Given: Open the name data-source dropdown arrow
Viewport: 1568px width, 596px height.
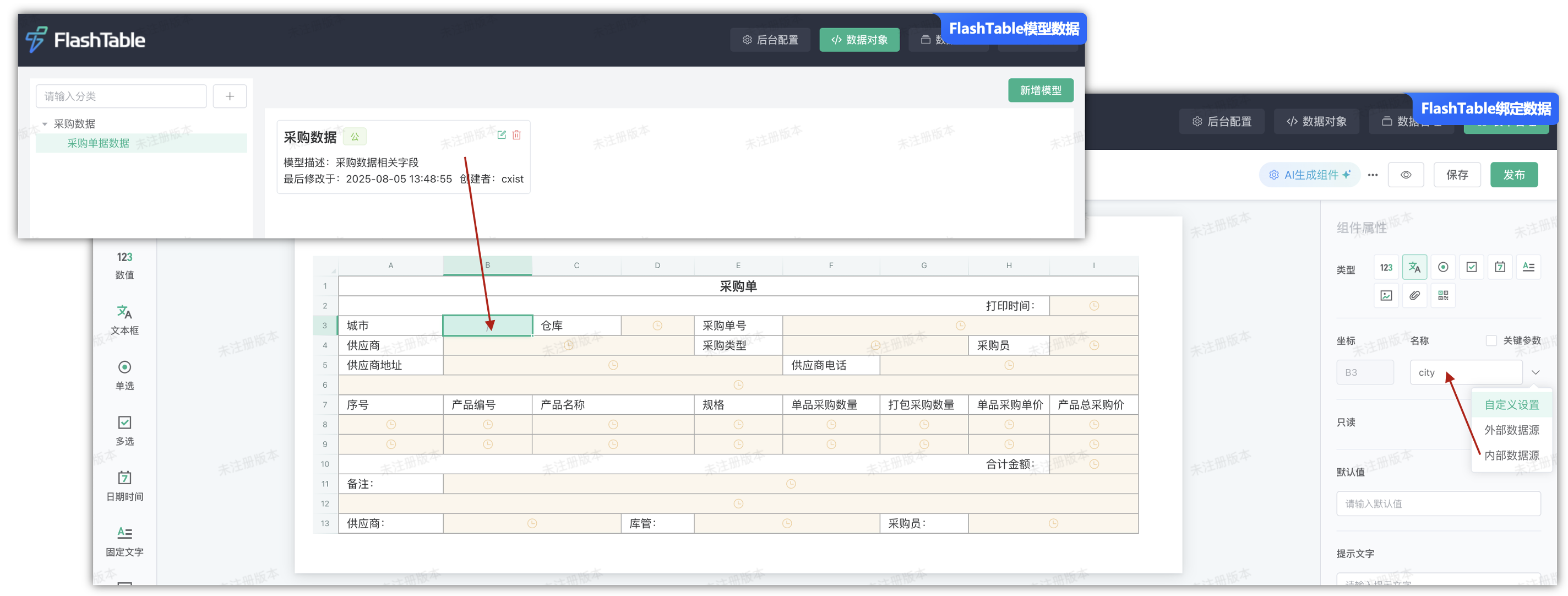Looking at the screenshot, I should pyautogui.click(x=1536, y=372).
